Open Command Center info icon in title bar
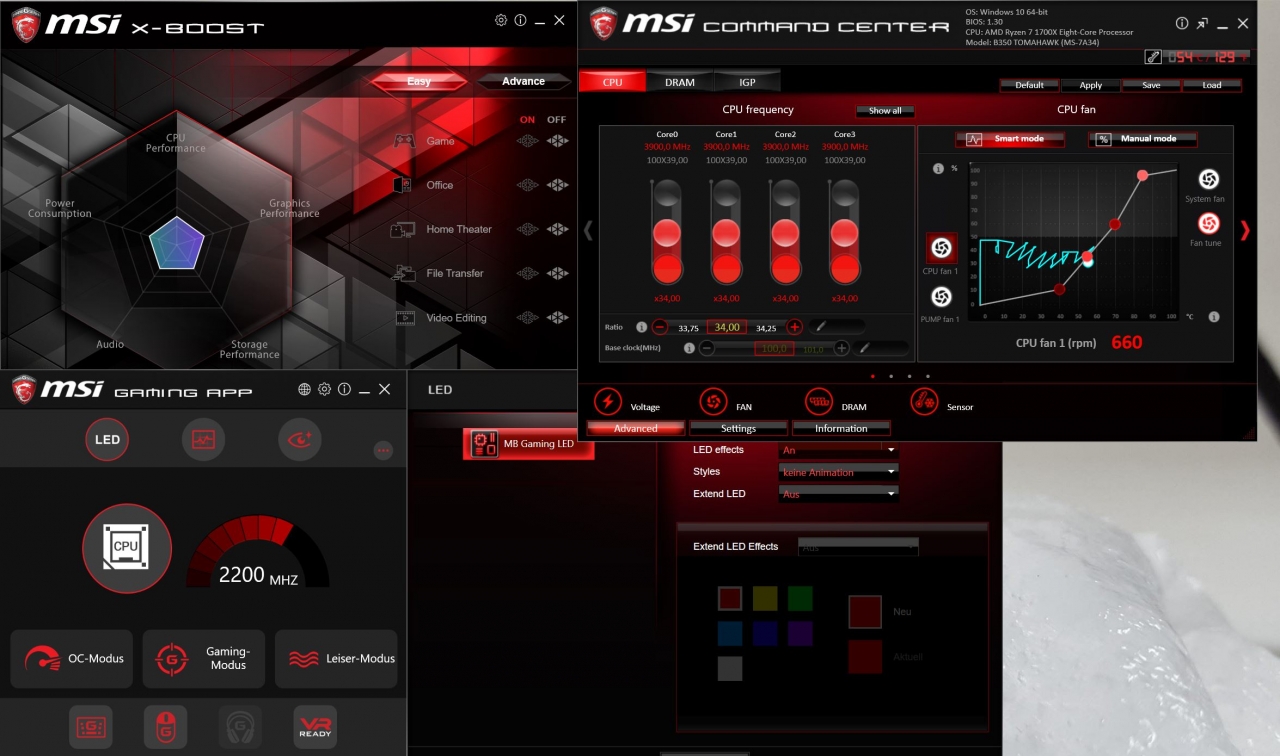 point(1182,24)
